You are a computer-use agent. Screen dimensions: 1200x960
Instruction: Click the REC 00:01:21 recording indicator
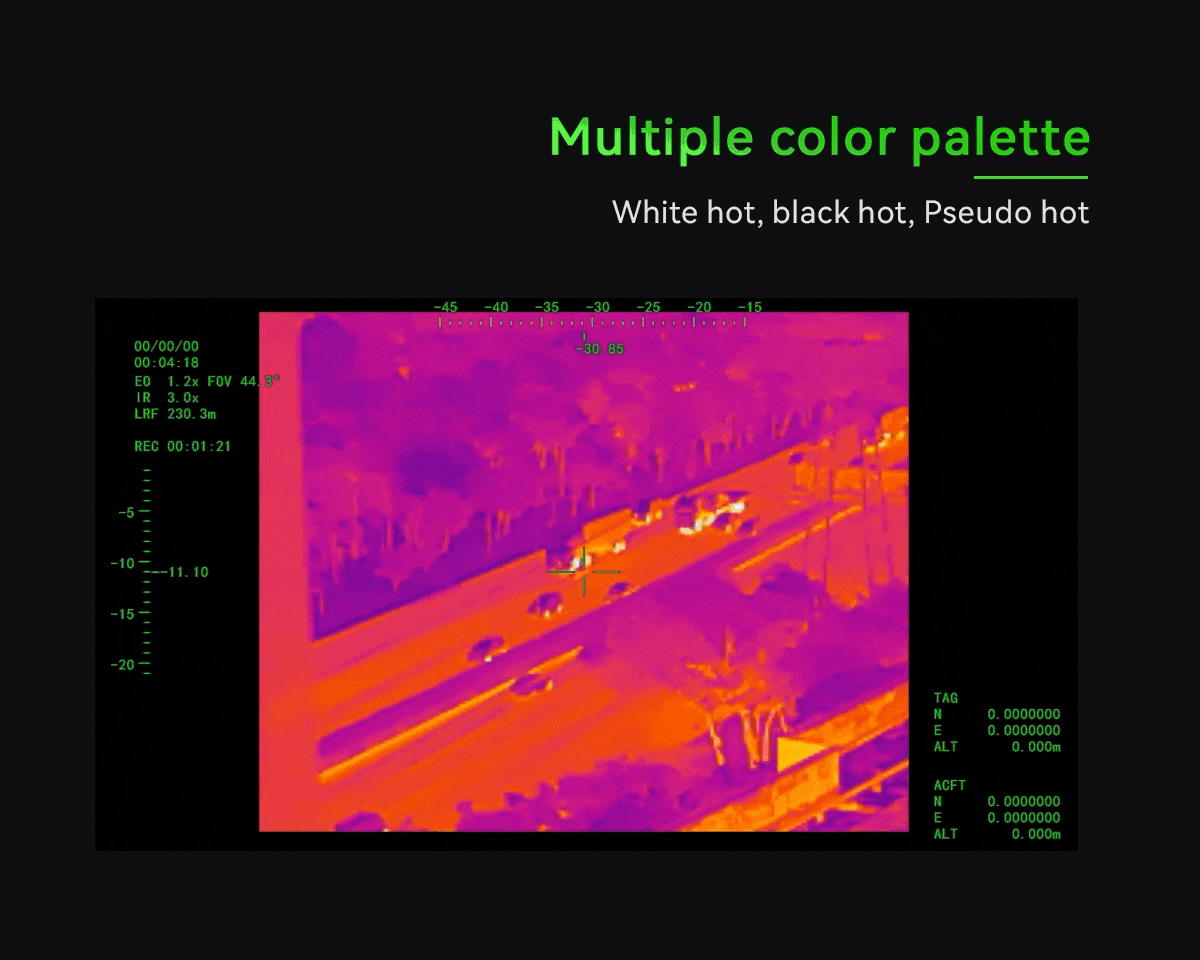point(182,446)
